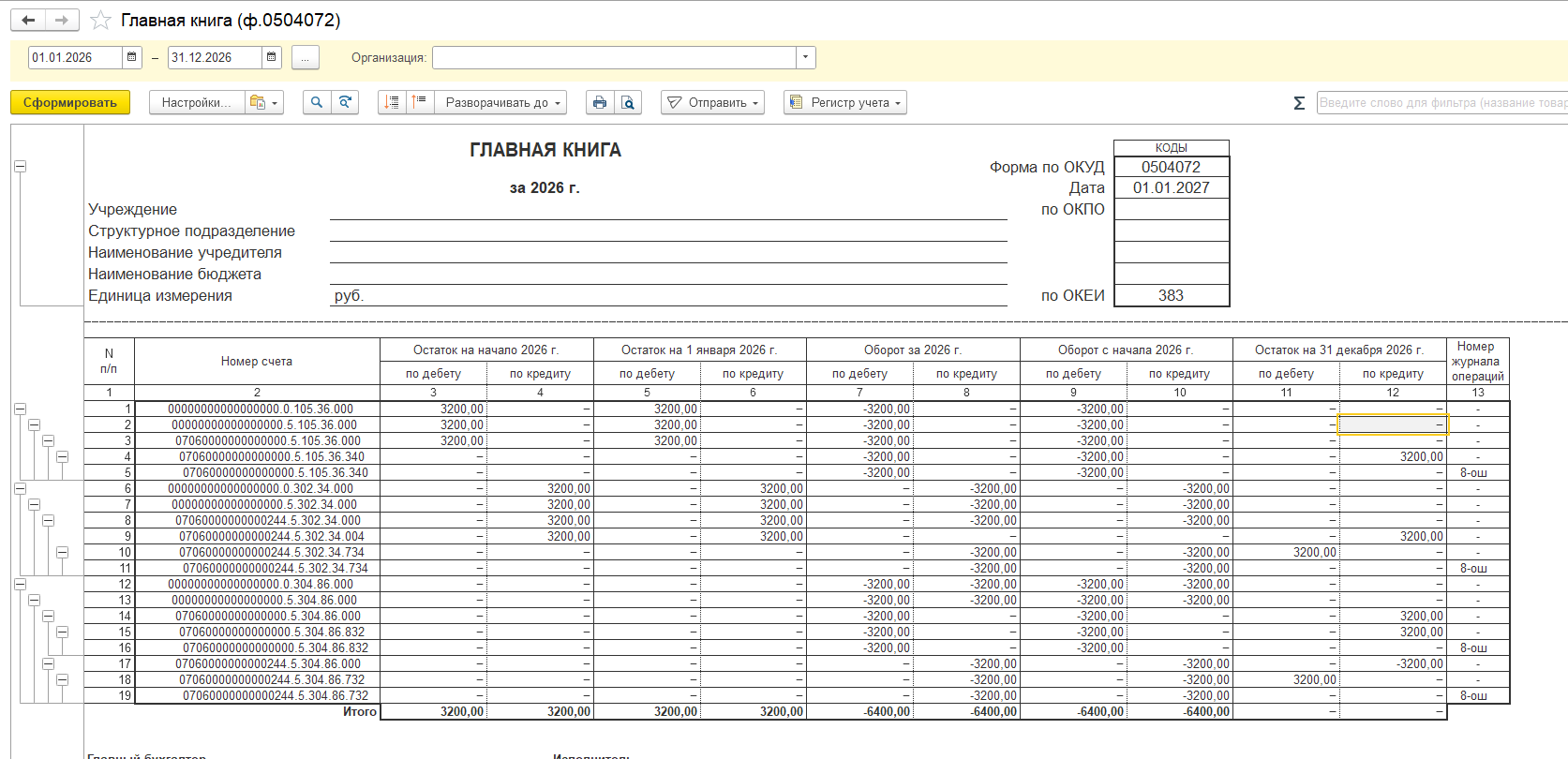Collapse the report header group beside ГЛАВНАЯ КНИГА

click(20, 166)
